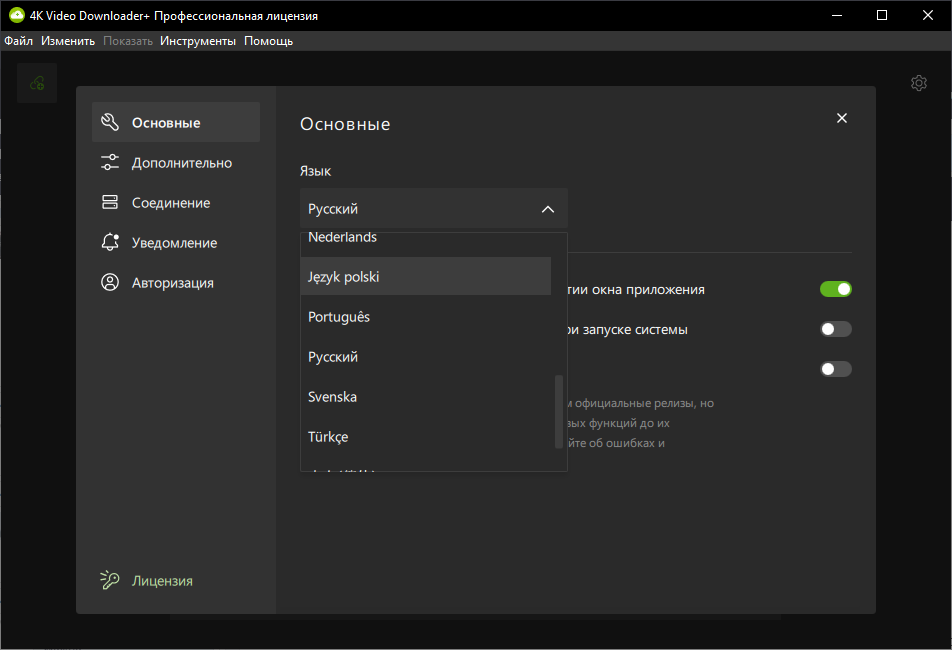
Task: Maximize the application window
Action: [x=882, y=15]
